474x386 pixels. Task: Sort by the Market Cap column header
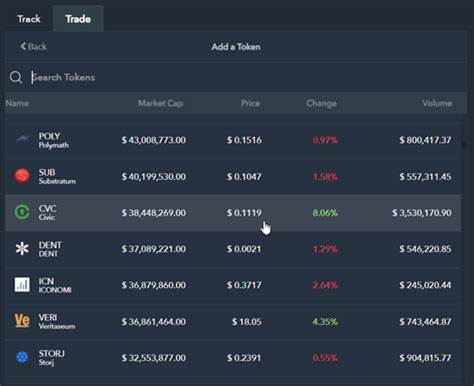[160, 103]
